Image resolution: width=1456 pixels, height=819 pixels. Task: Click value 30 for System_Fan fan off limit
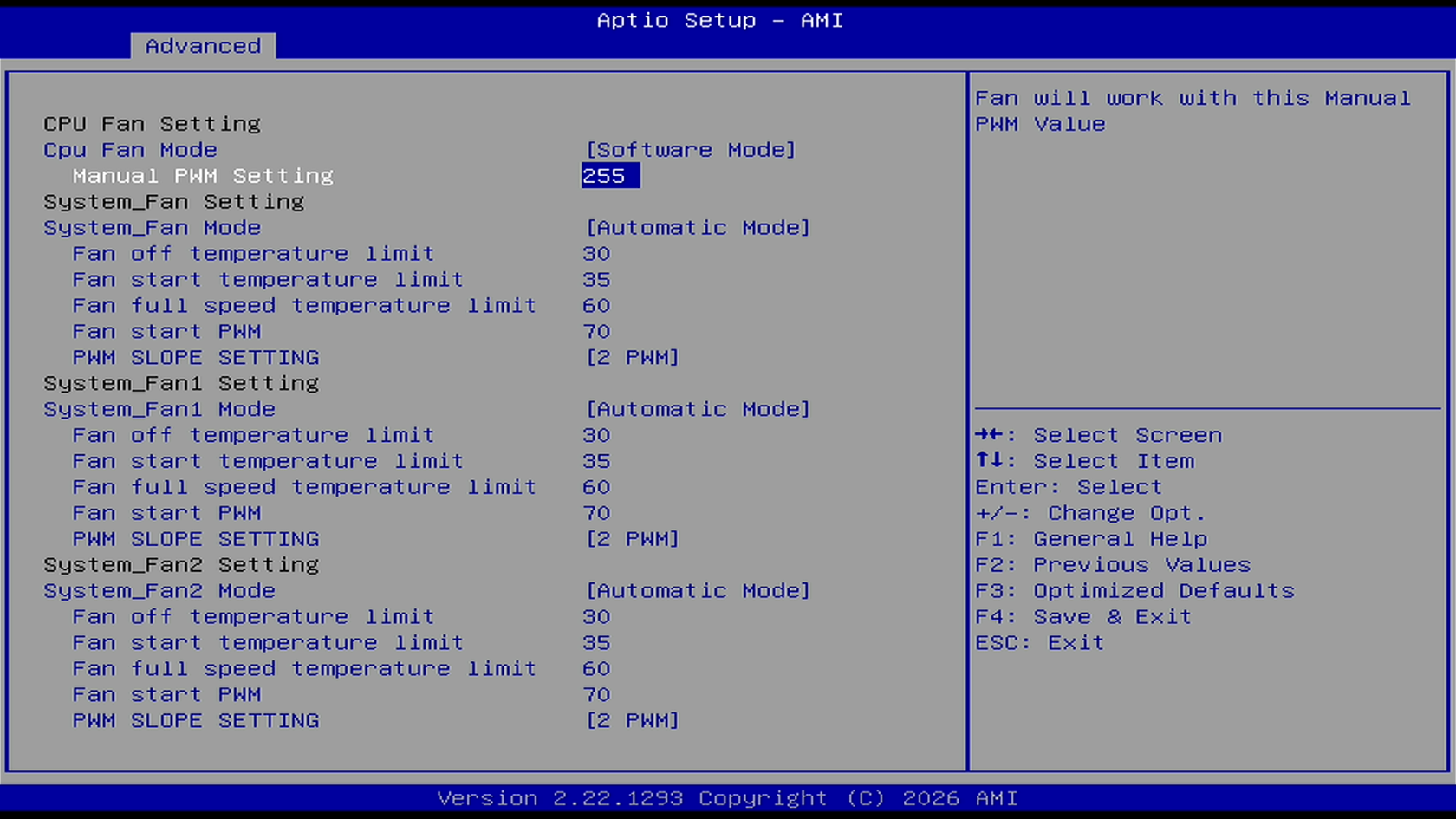(x=596, y=254)
